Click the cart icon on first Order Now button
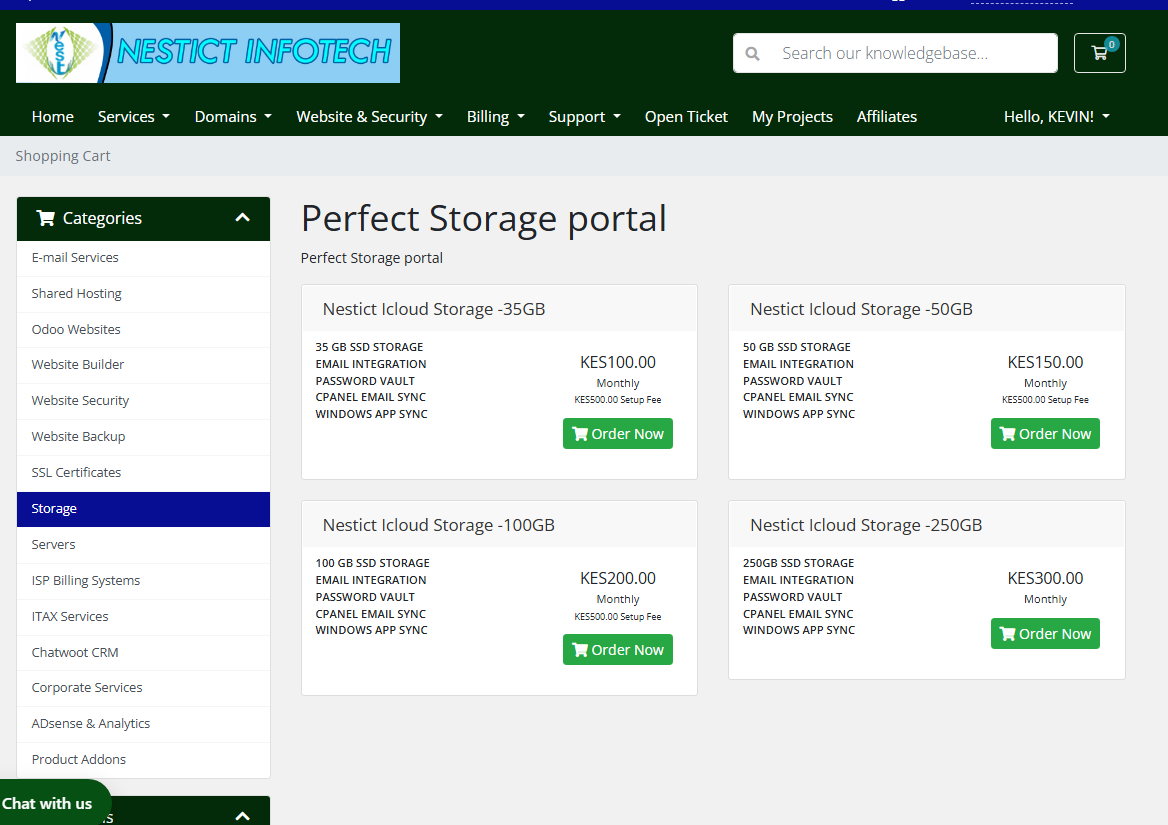Screen dimensions: 1168x825 tap(580, 433)
